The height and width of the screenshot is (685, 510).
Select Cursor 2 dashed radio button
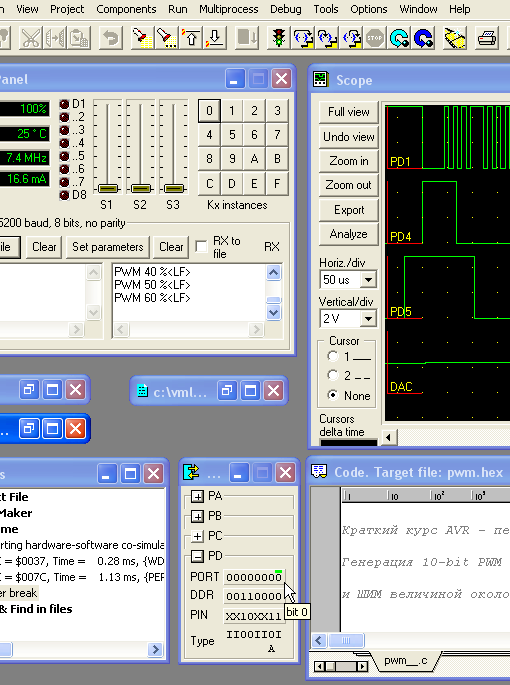click(x=333, y=375)
